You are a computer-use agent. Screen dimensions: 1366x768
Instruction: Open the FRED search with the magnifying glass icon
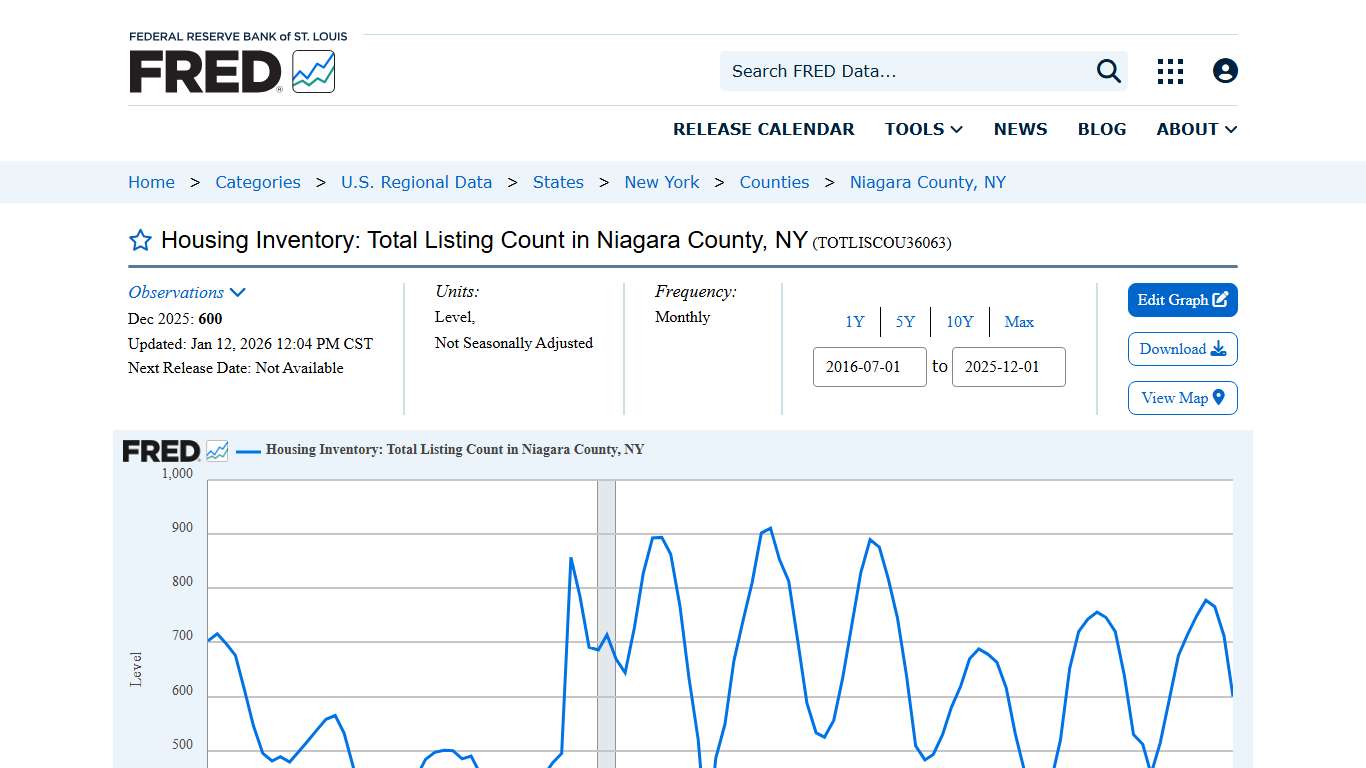[x=1107, y=71]
